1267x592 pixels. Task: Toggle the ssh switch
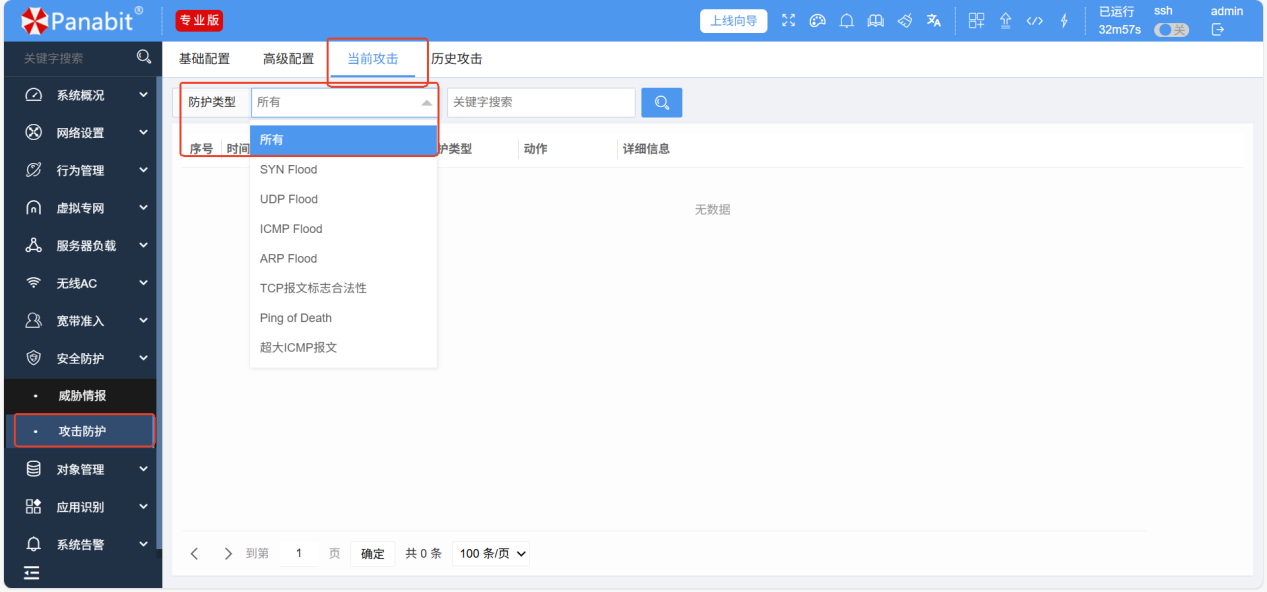pyautogui.click(x=1171, y=30)
